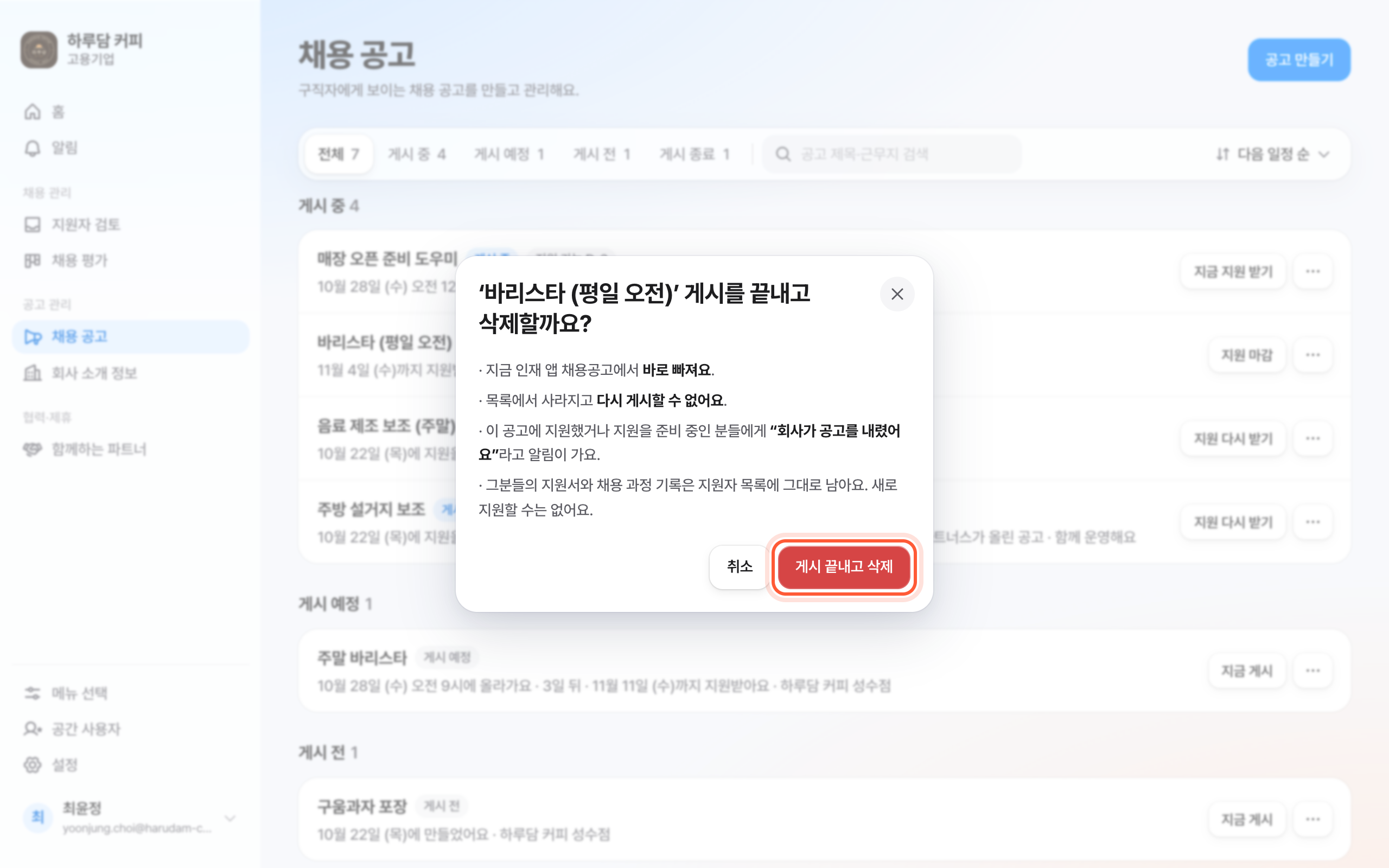Click 취소 to cancel deletion
1389x868 pixels.
(740, 566)
